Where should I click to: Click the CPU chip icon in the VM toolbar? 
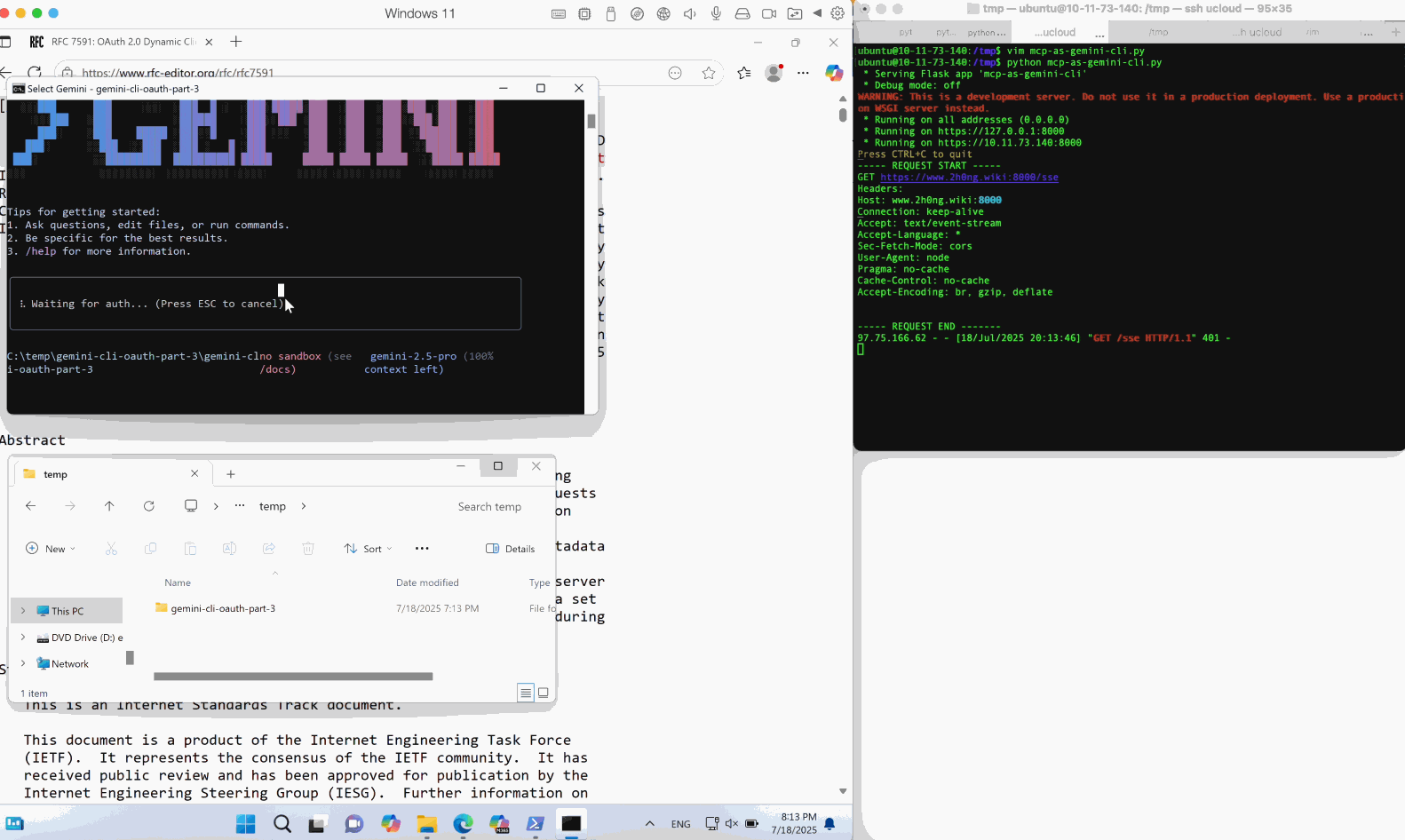click(x=584, y=13)
